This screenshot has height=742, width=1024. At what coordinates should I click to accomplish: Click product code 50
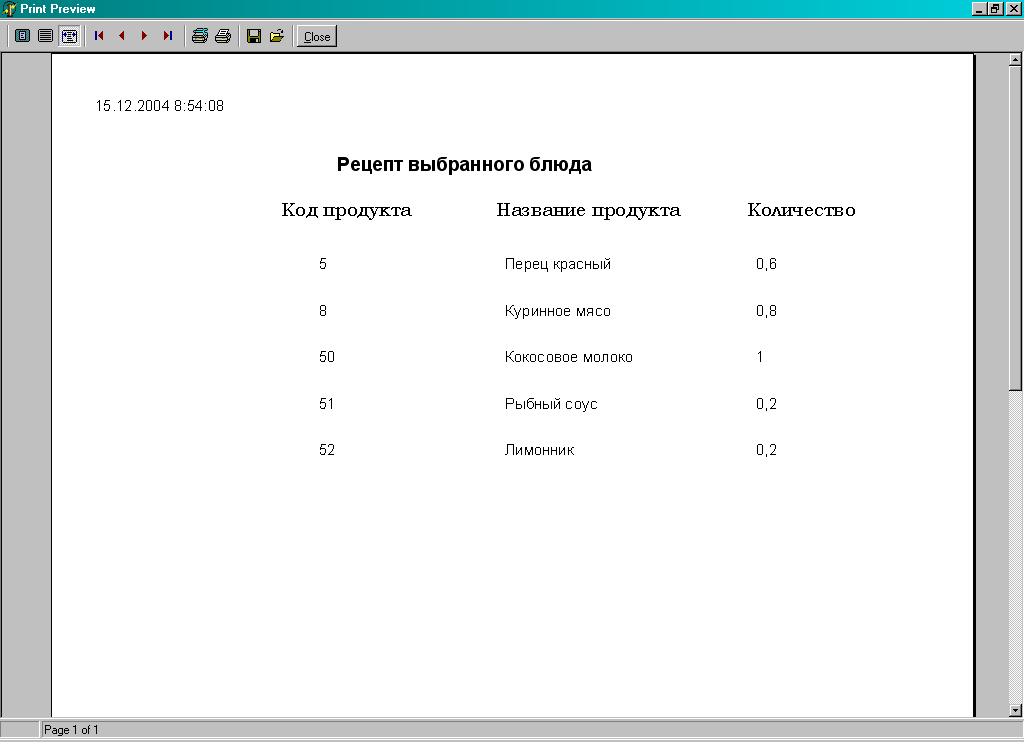(327, 357)
